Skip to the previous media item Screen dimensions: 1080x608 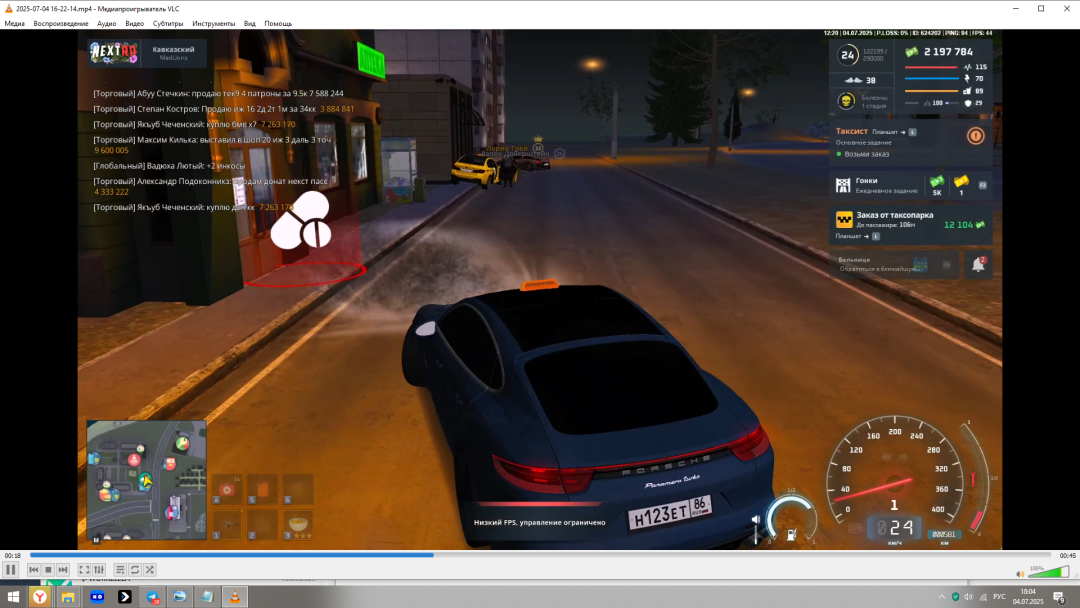(x=34, y=569)
